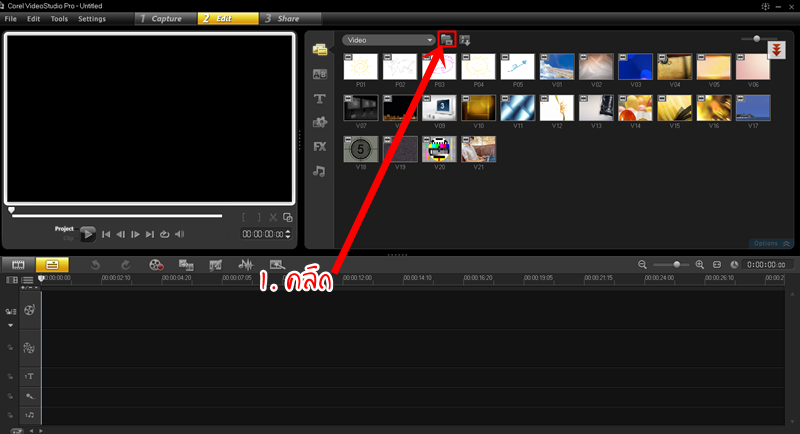Open the Sound Mixer waveform icon
Image resolution: width=800 pixels, height=434 pixels.
pyautogui.click(x=246, y=265)
